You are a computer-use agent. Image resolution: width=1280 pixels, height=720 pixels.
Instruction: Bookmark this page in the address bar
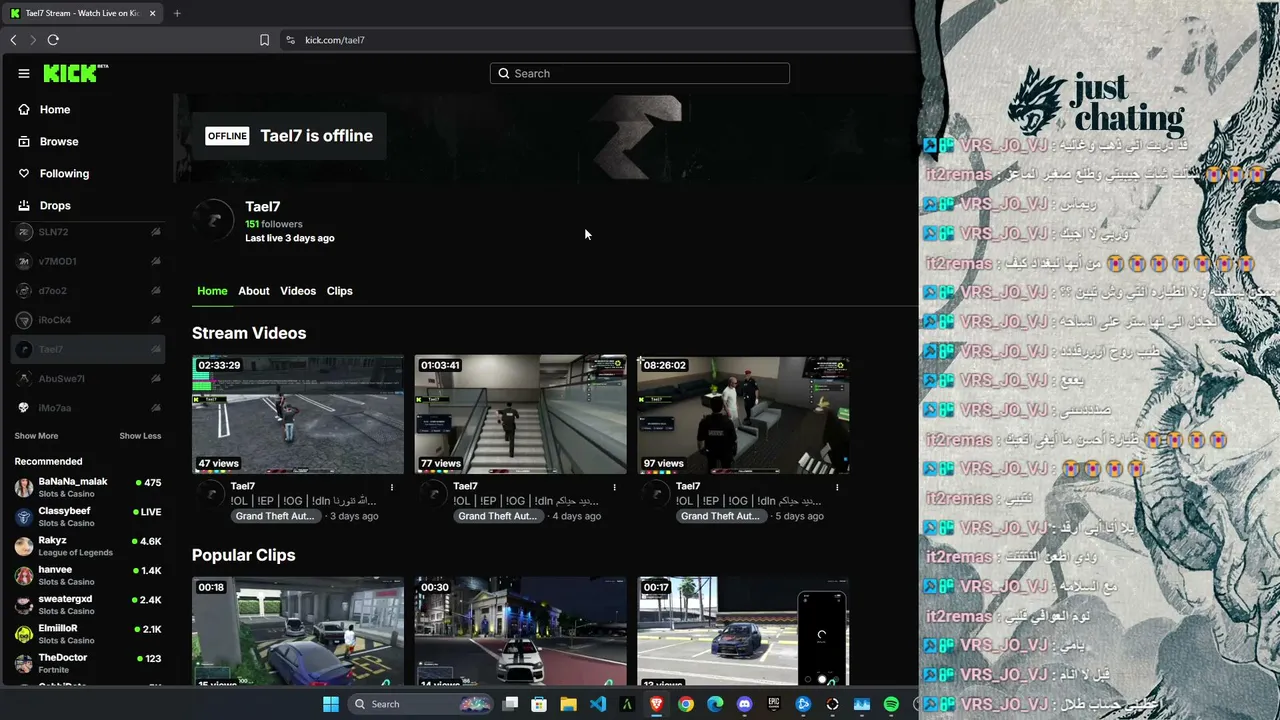(264, 40)
